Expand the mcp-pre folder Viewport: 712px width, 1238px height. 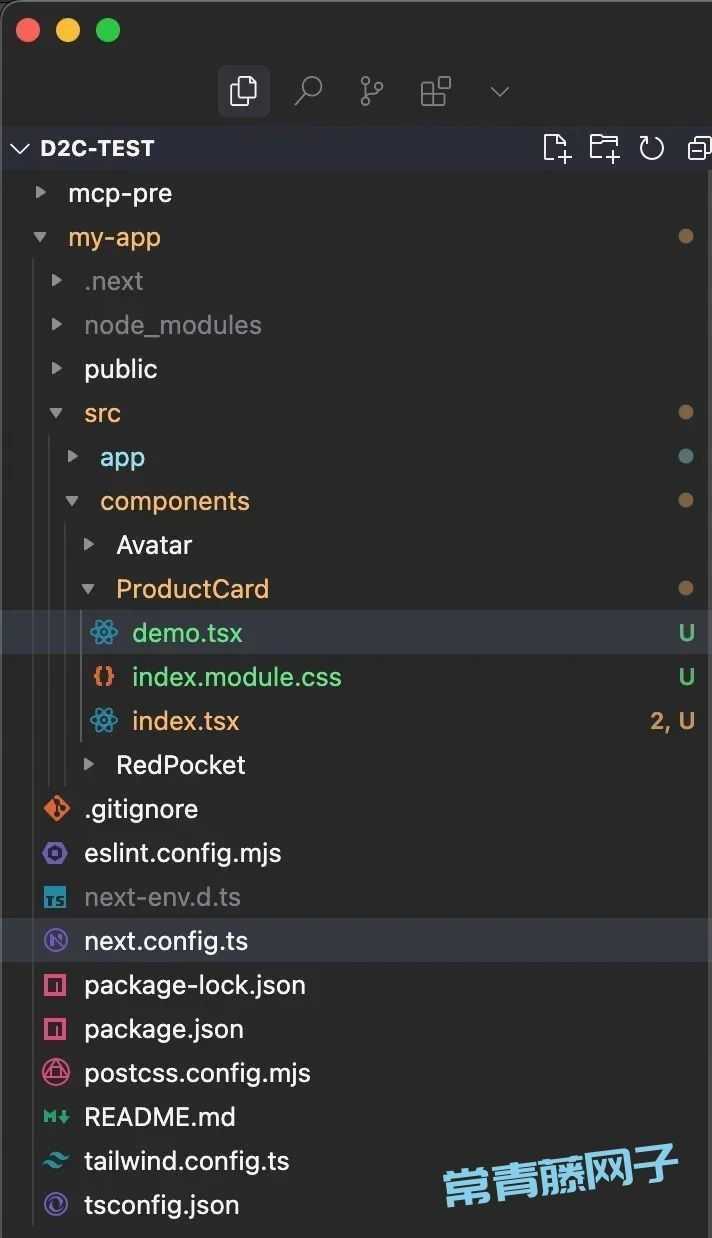click(356, 193)
